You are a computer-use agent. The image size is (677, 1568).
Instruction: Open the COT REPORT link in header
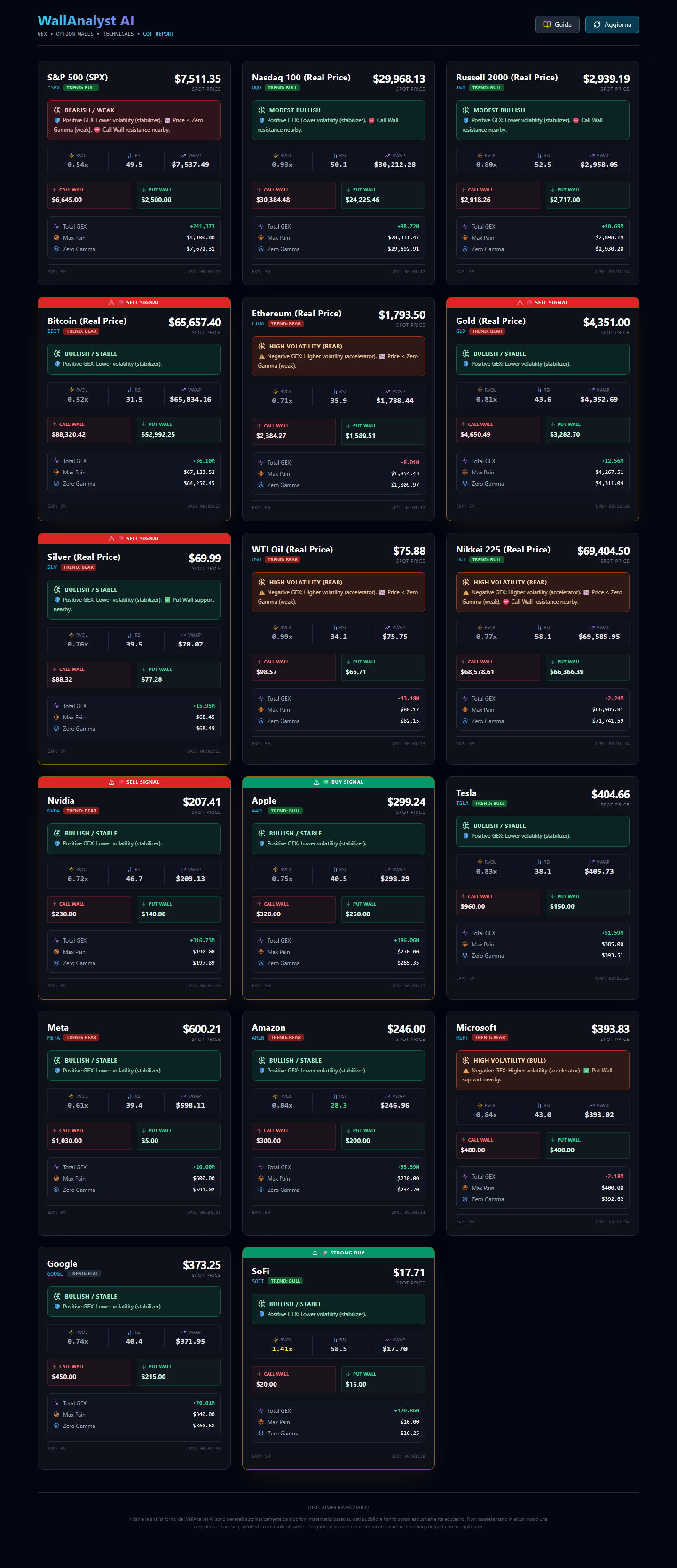click(158, 34)
